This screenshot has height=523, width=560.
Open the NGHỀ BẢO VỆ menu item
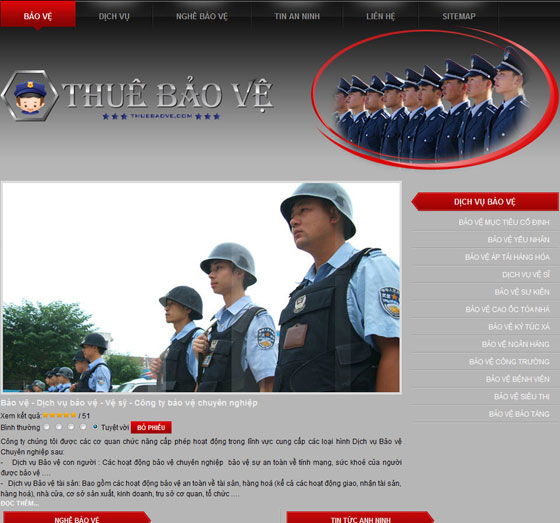pyautogui.click(x=201, y=16)
